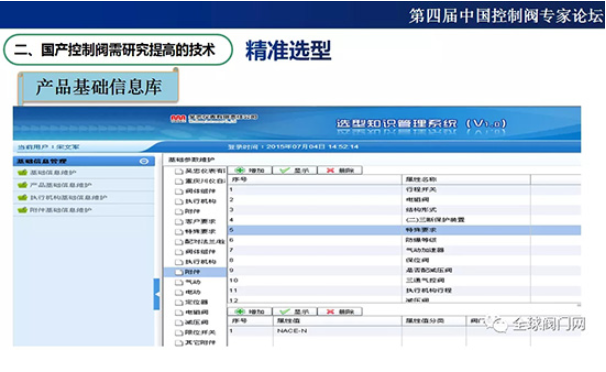The height and width of the screenshot is (372, 606).
Task: Click green checkmark 显示 icon above 属性名称 table
Action: (284, 170)
